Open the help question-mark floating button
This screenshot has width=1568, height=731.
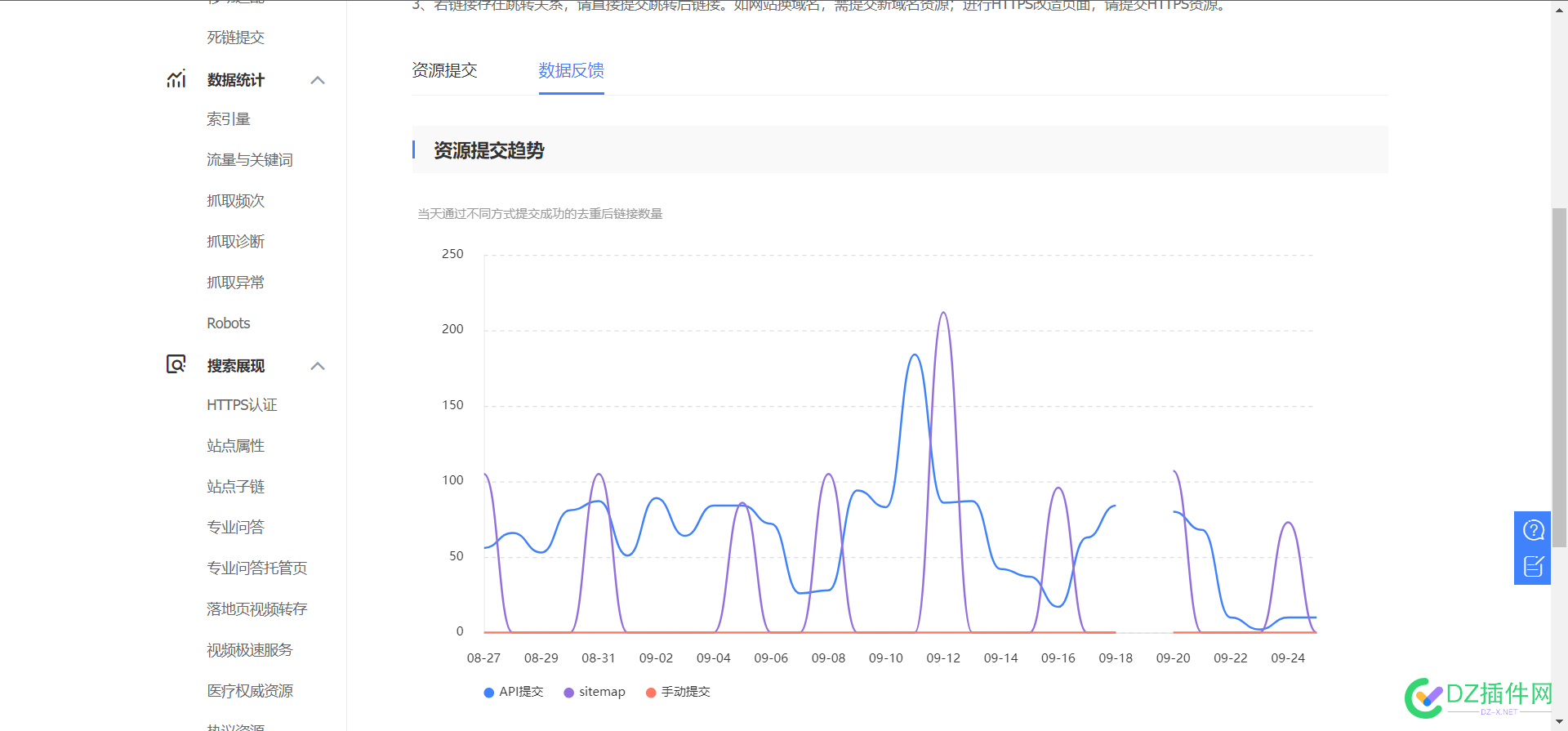point(1533,530)
